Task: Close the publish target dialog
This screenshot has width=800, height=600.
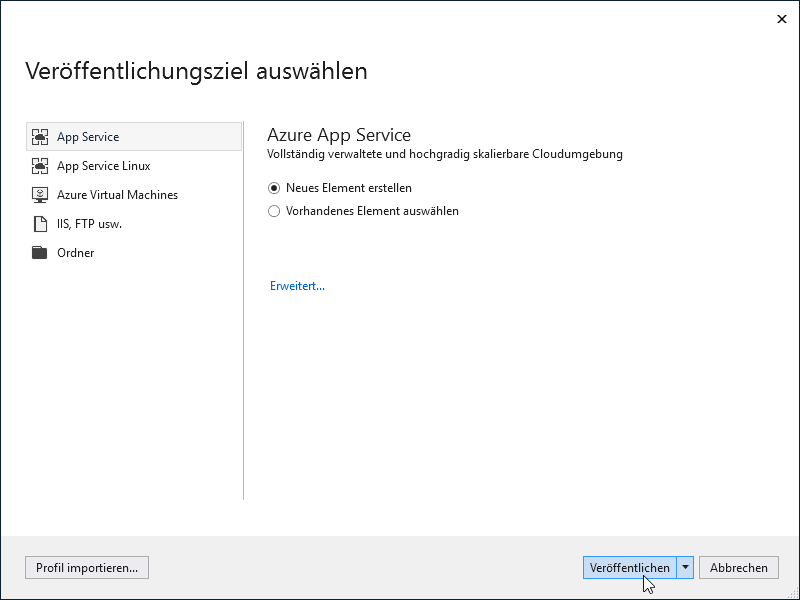Action: coord(783,18)
